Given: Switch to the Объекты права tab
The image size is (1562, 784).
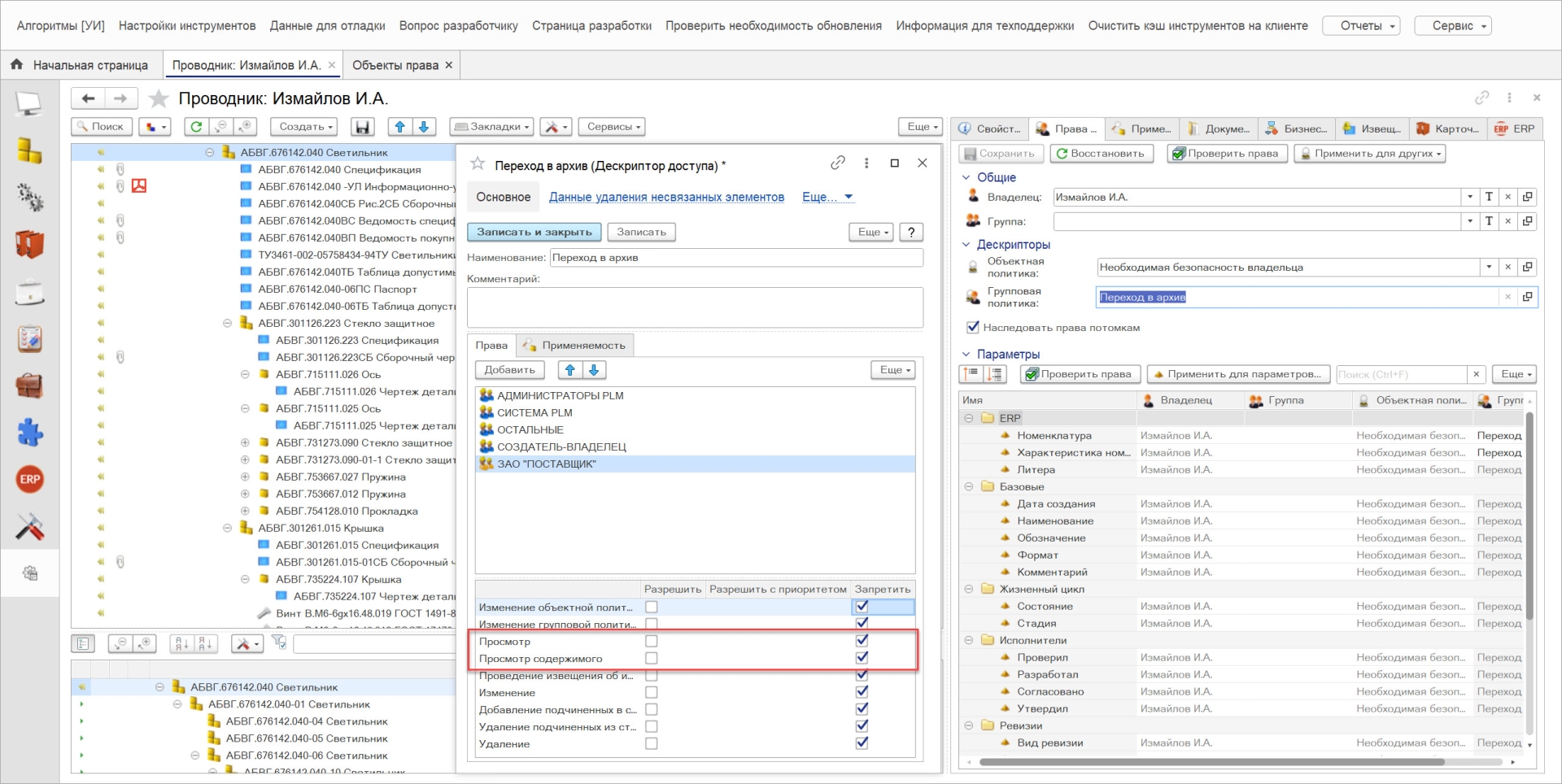Looking at the screenshot, I should click(395, 65).
